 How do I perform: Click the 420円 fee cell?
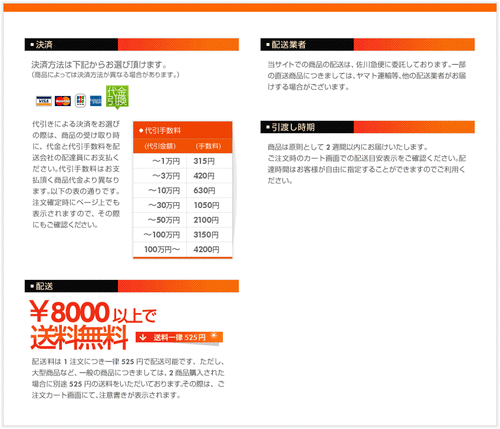[x=209, y=176]
